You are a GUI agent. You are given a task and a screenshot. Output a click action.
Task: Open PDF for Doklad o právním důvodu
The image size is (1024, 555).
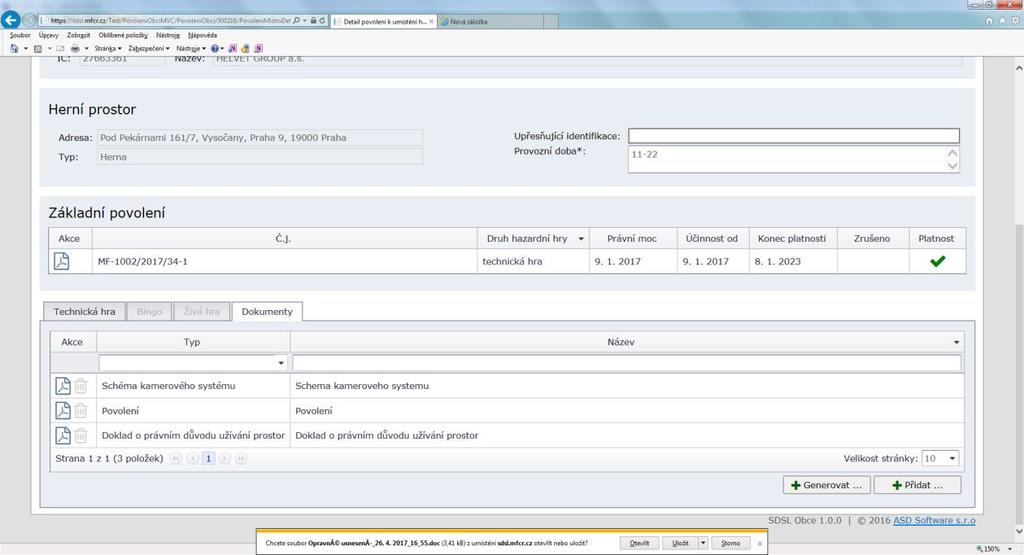[x=63, y=435]
